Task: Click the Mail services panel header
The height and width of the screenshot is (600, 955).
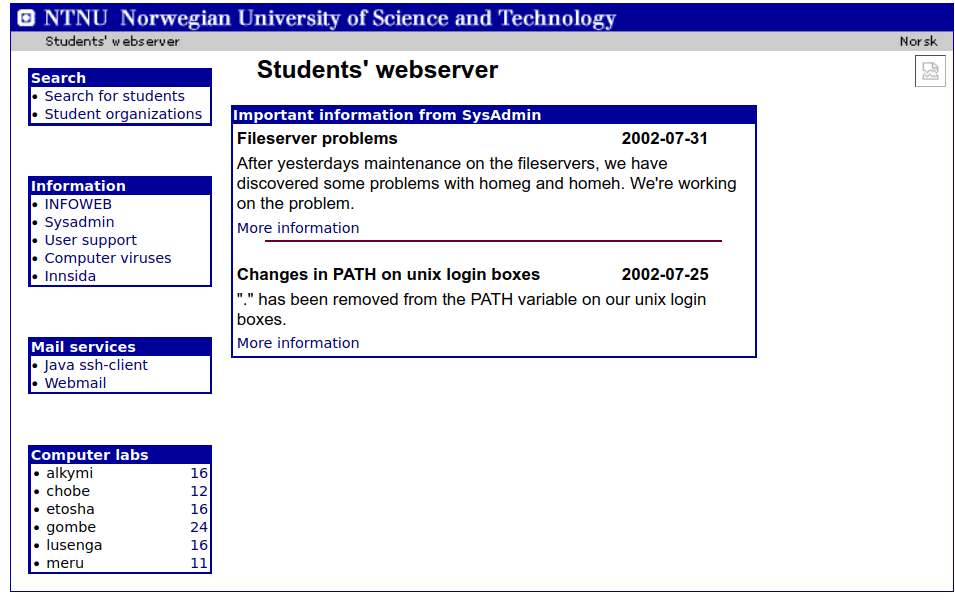Action: coord(120,347)
